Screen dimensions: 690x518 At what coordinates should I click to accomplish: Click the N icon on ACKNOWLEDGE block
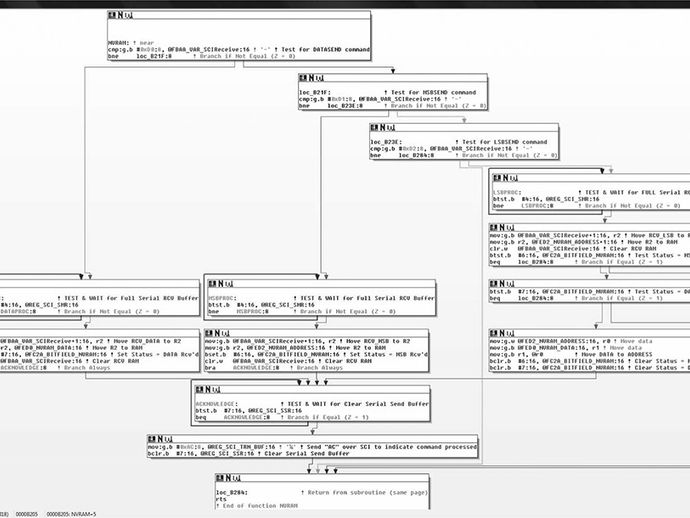208,389
